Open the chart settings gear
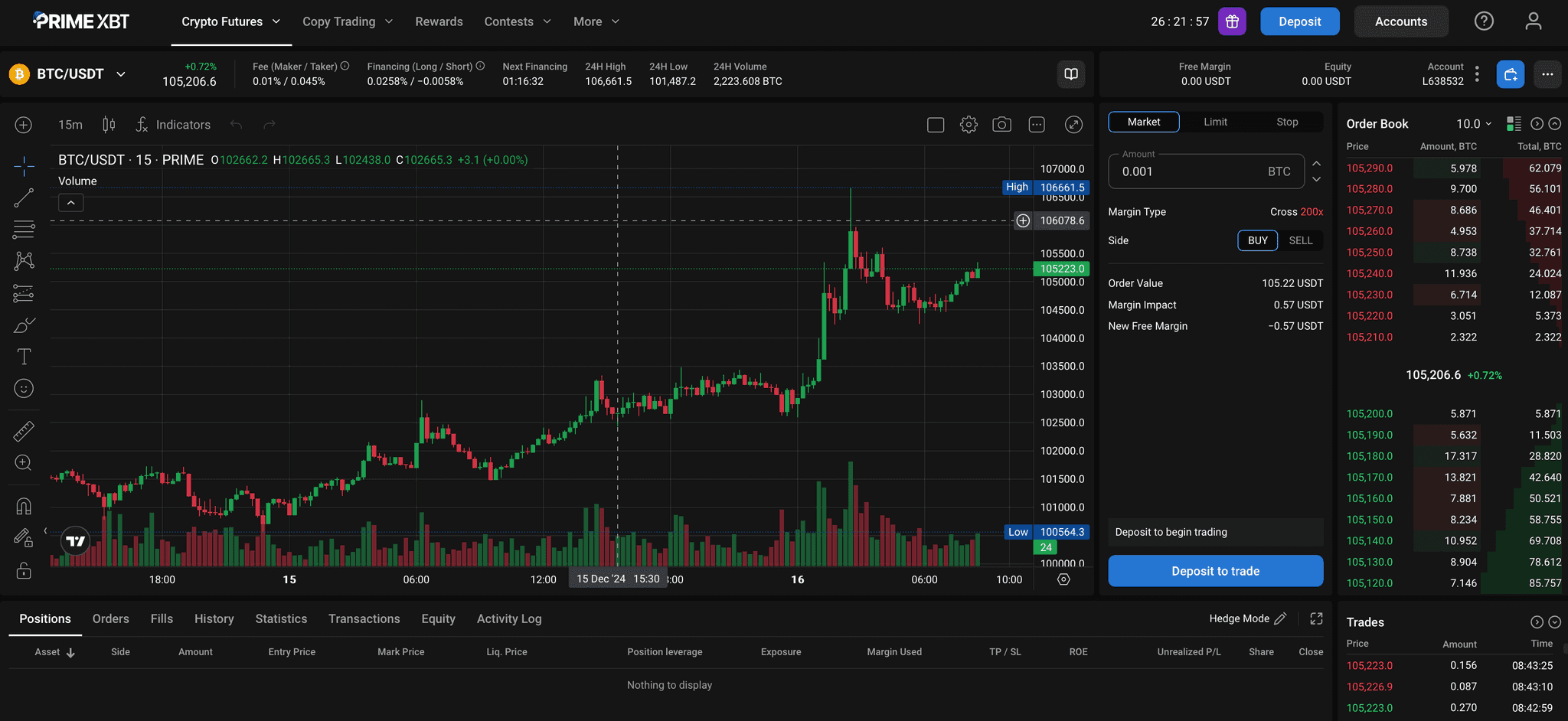 point(969,125)
